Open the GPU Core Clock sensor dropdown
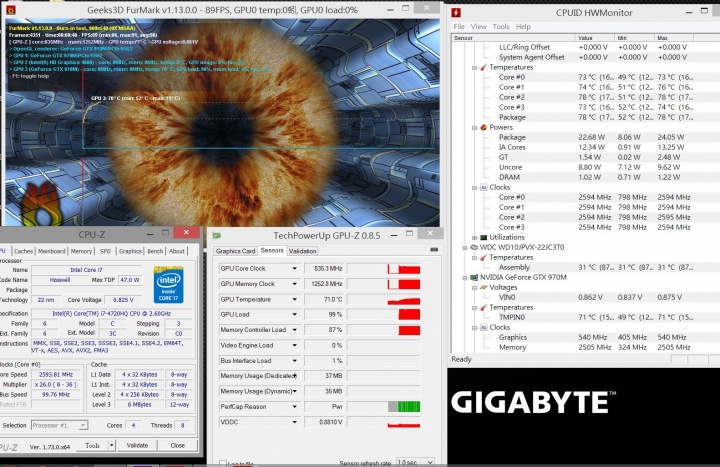Screen dimensions: 720x467 point(294,269)
